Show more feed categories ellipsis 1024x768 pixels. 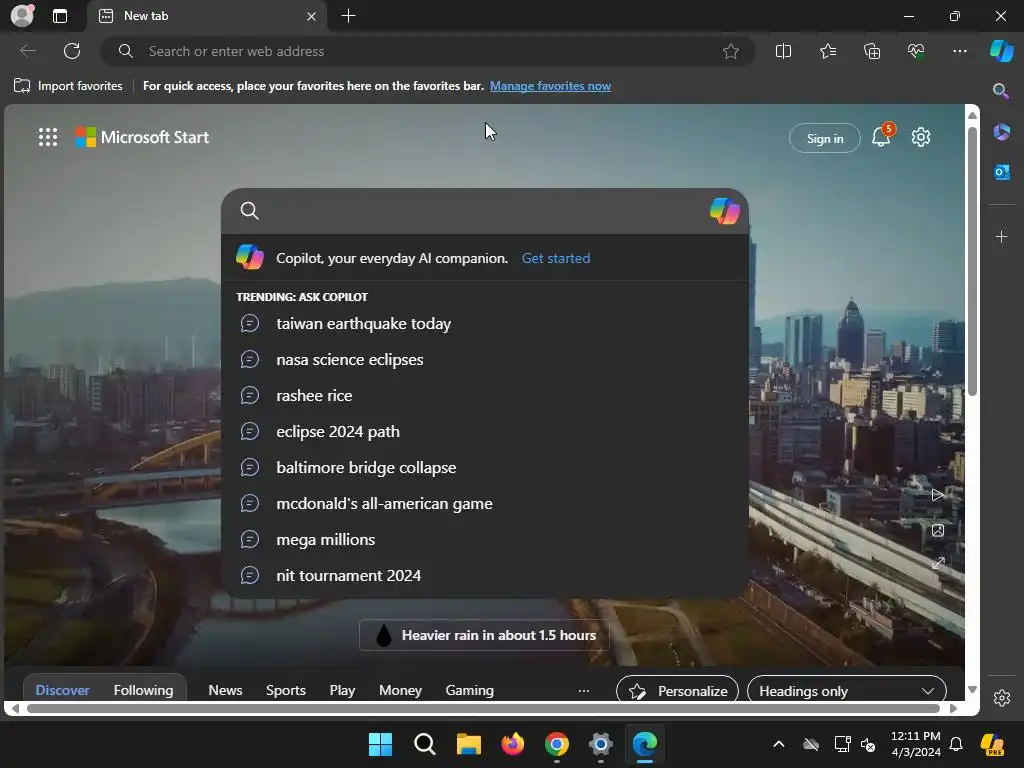click(584, 690)
